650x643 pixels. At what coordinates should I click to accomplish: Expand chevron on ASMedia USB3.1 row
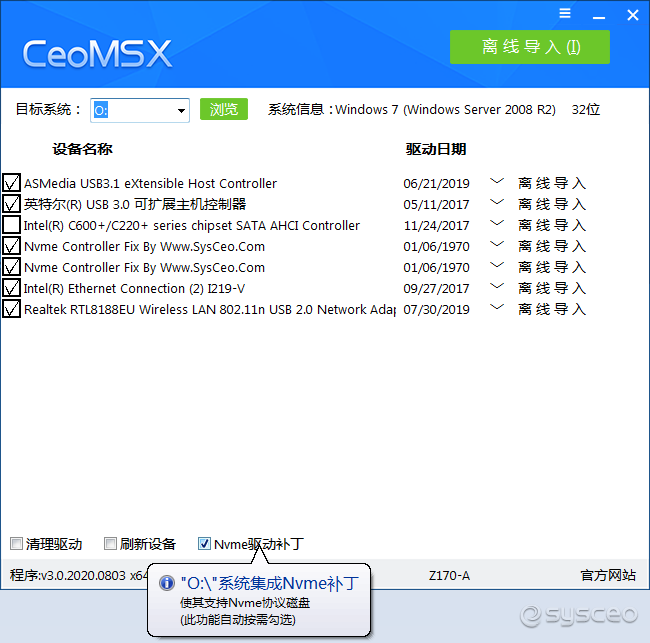point(497,182)
